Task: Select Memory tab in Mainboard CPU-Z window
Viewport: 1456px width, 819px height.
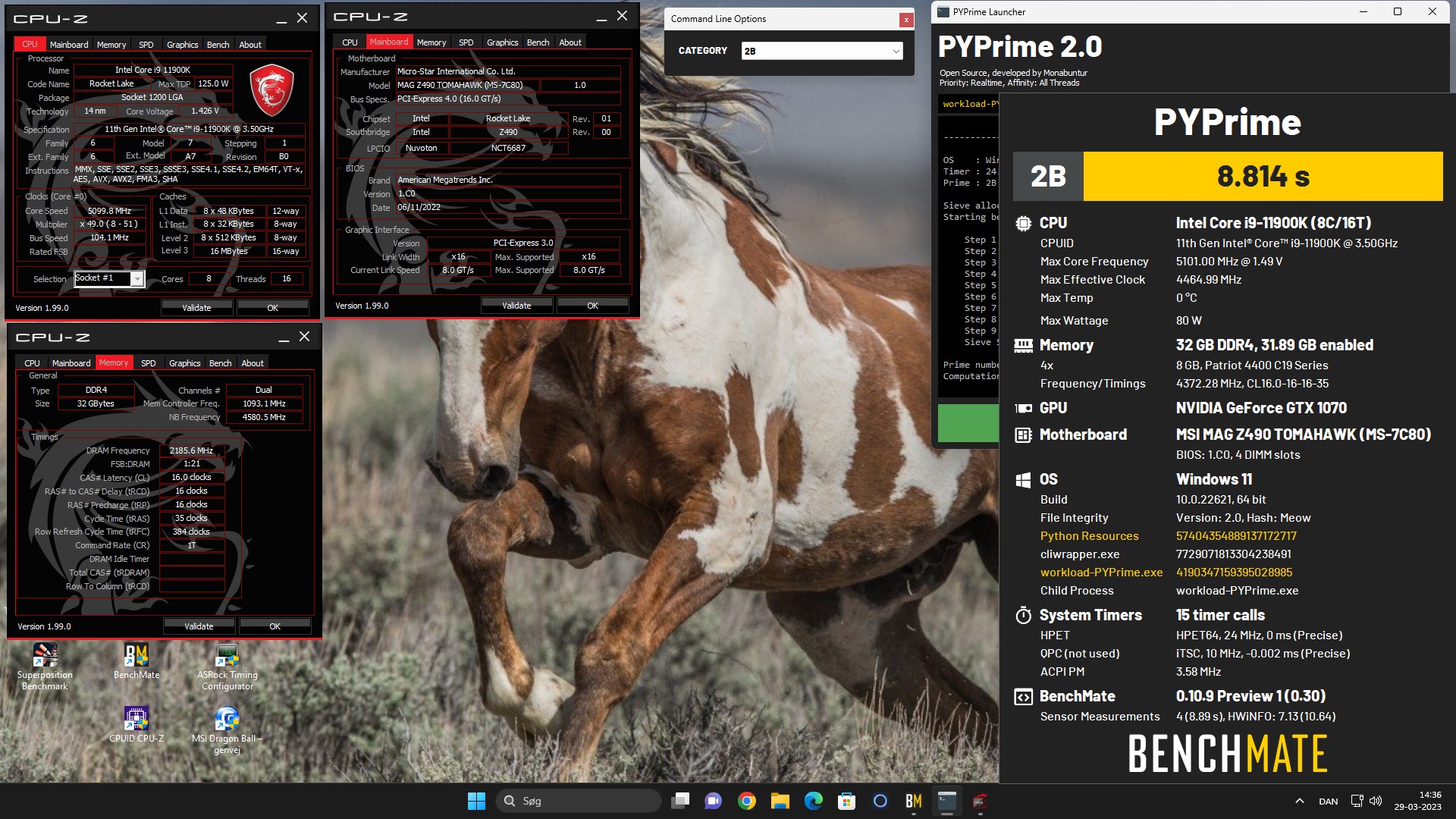Action: [x=431, y=42]
